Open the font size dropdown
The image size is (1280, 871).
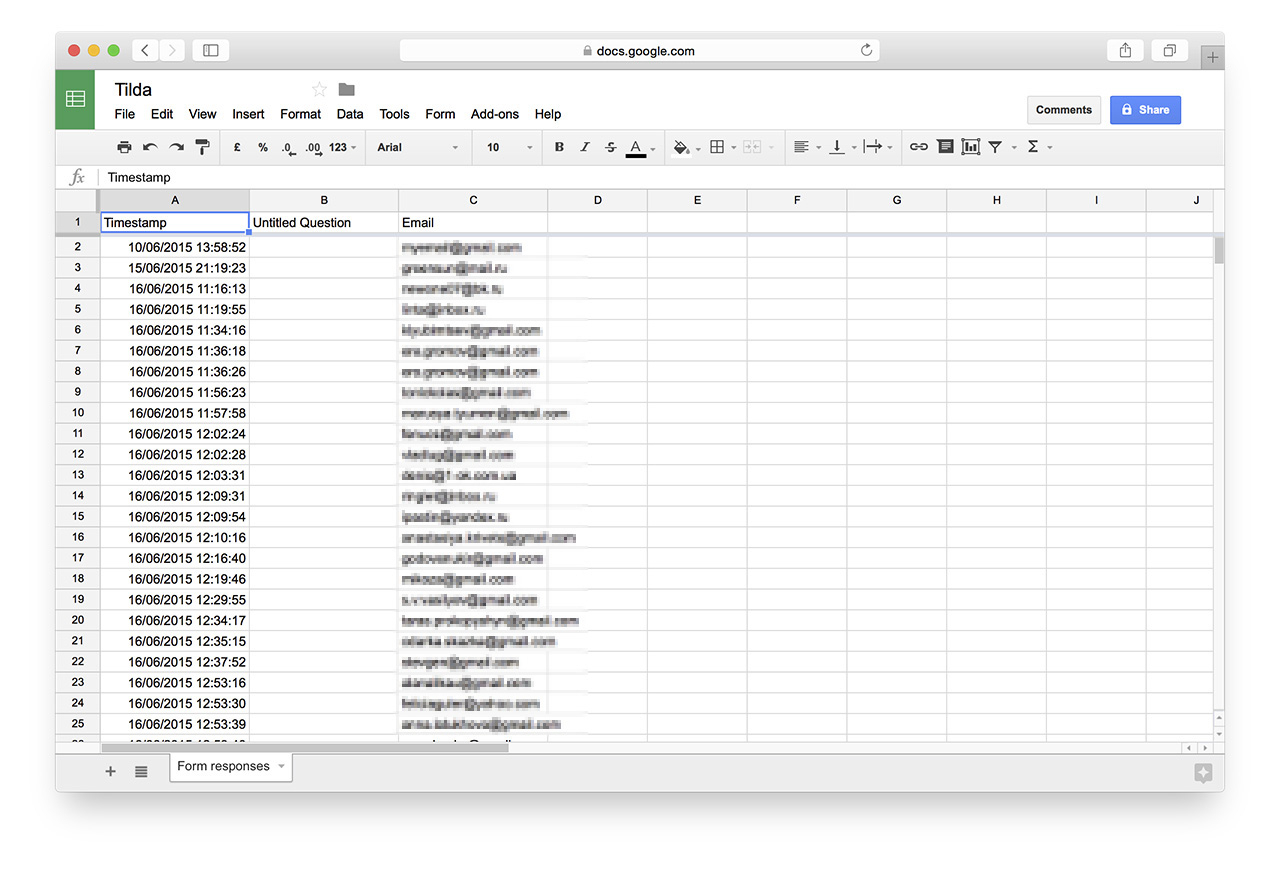pyautogui.click(x=507, y=147)
